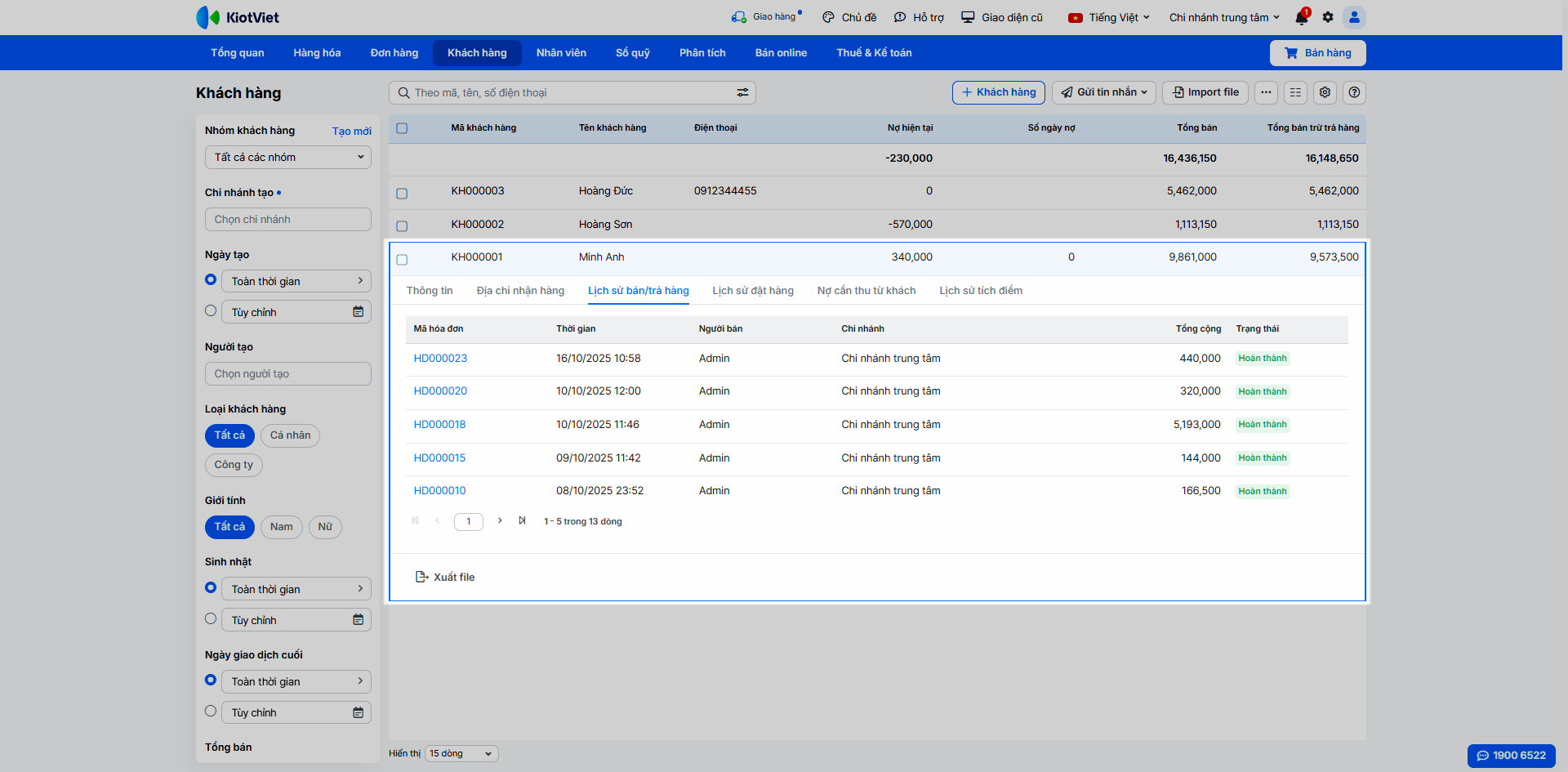Expand the Tất cả các nhóm dropdown

(x=287, y=158)
